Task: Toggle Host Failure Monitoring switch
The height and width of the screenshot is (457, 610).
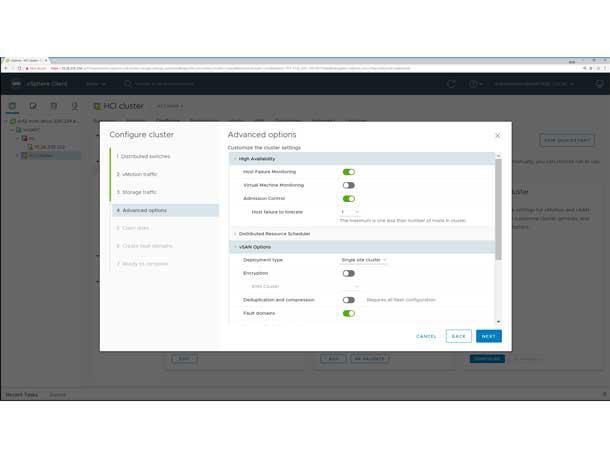Action: (x=349, y=172)
